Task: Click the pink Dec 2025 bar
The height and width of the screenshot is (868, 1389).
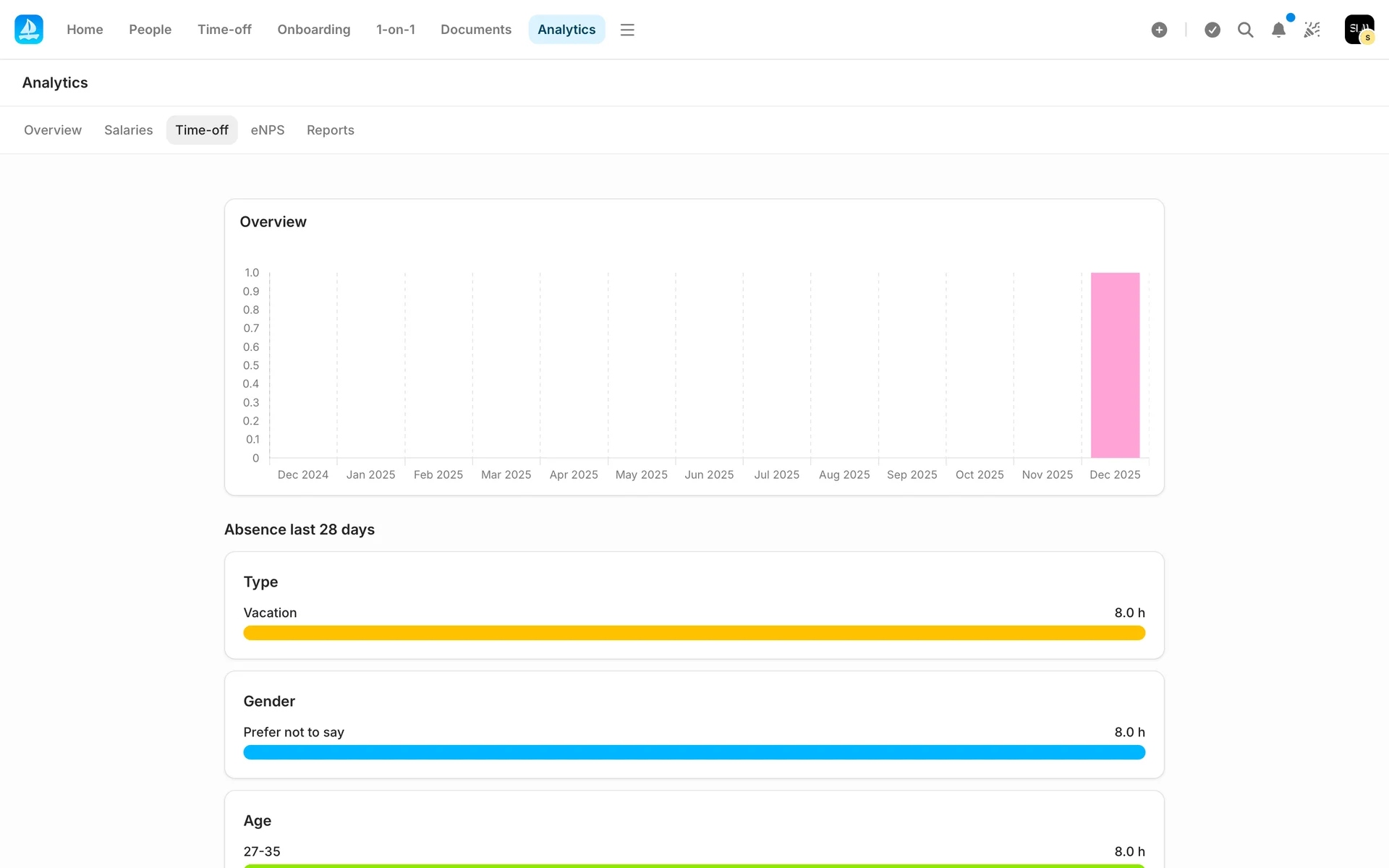Action: click(x=1115, y=365)
